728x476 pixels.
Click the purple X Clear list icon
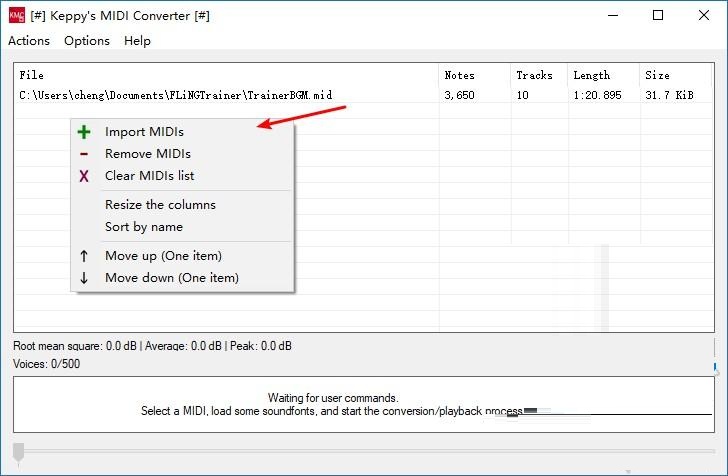84,176
